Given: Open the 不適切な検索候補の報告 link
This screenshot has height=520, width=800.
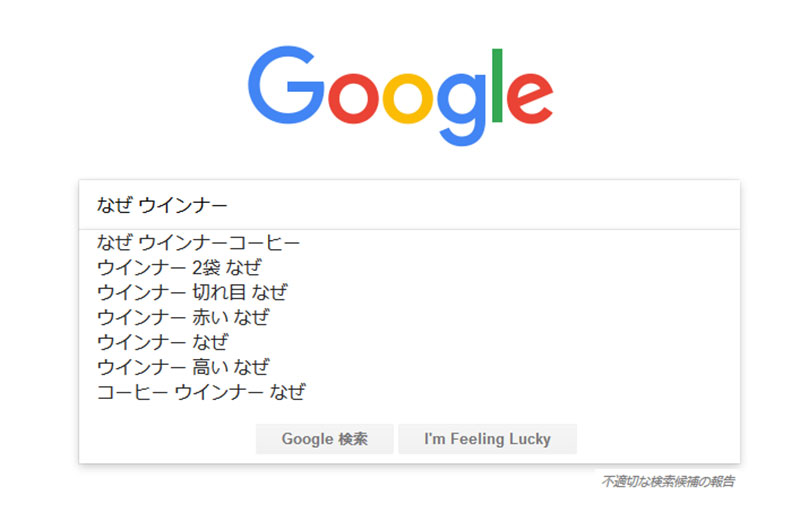Looking at the screenshot, I should pos(668,481).
